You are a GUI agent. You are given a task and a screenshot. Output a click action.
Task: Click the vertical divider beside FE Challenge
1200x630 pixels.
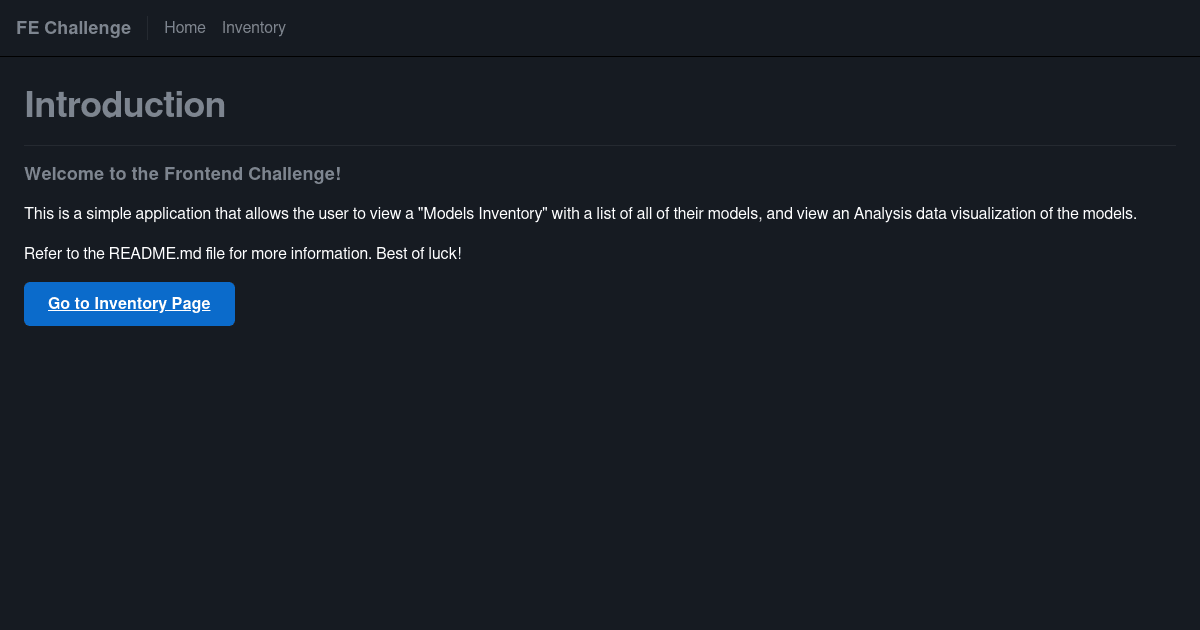click(147, 28)
